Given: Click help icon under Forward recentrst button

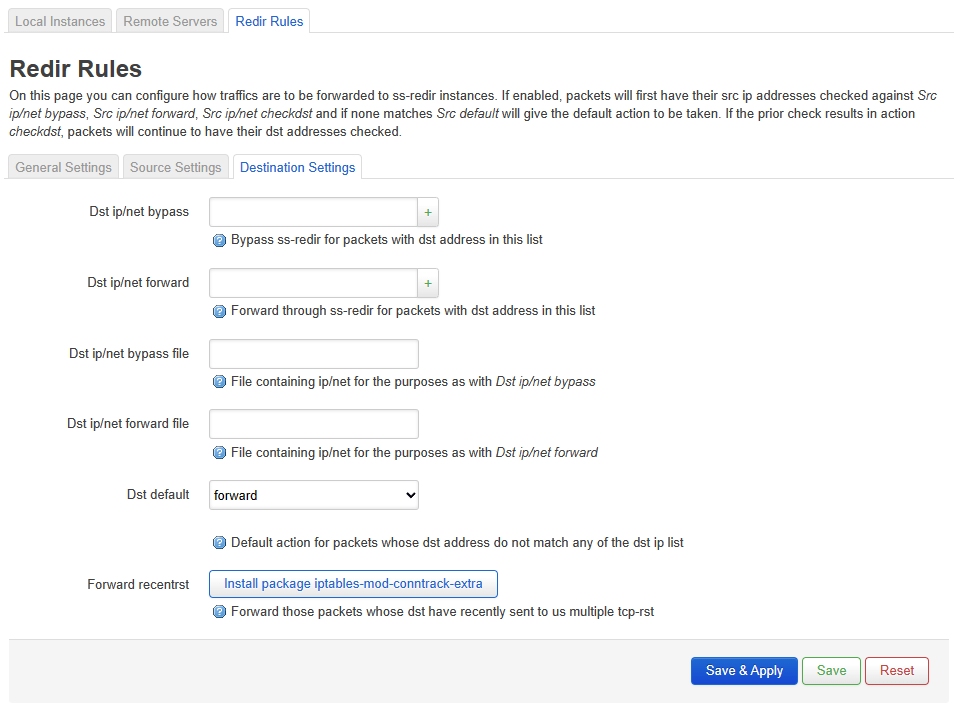Looking at the screenshot, I should (x=220, y=612).
